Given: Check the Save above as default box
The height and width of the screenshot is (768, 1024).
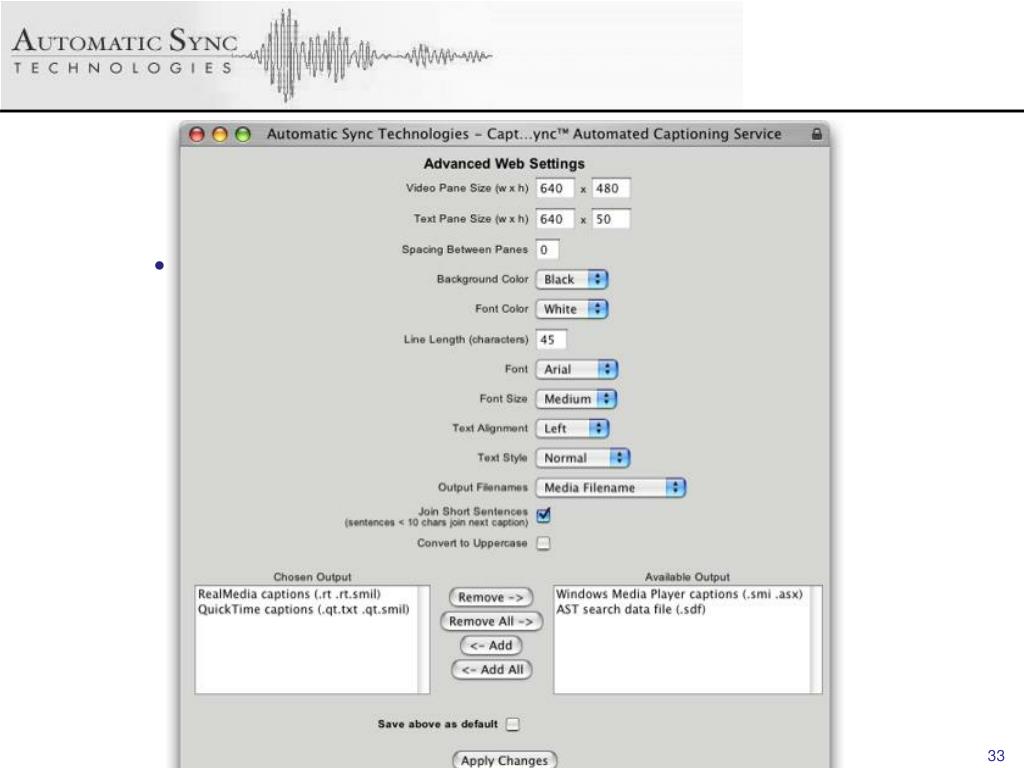Looking at the screenshot, I should pyautogui.click(x=513, y=724).
